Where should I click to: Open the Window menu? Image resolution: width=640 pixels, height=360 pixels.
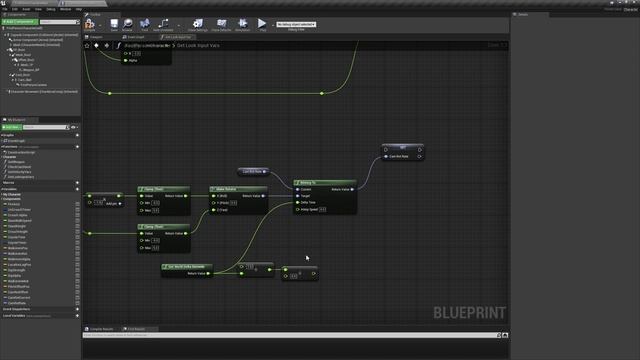(x=65, y=9)
